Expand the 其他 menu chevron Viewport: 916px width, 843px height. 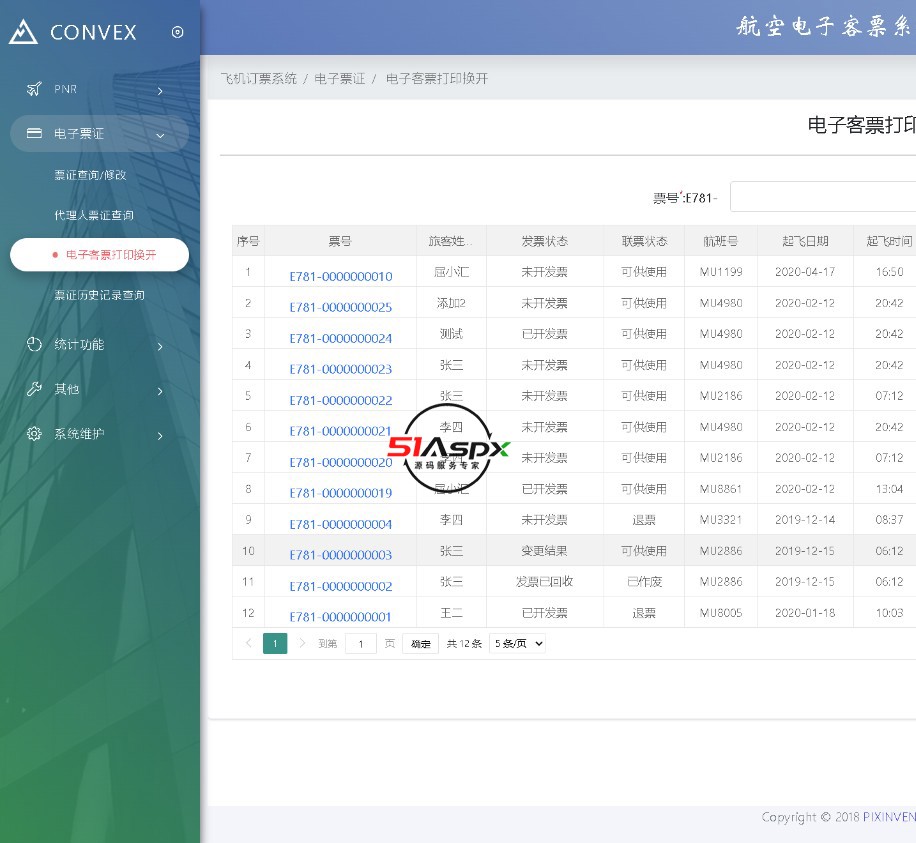pos(160,391)
